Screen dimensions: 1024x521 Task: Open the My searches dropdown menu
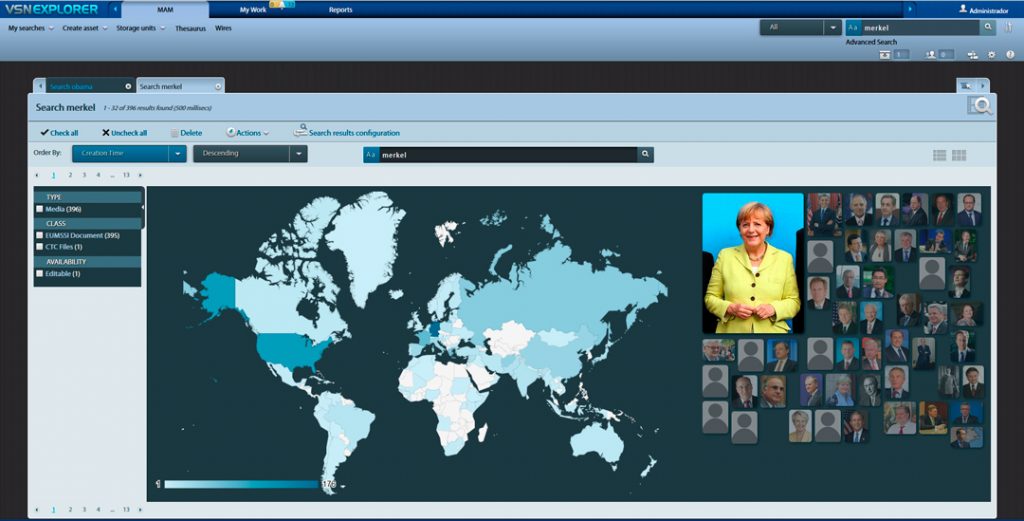(31, 28)
